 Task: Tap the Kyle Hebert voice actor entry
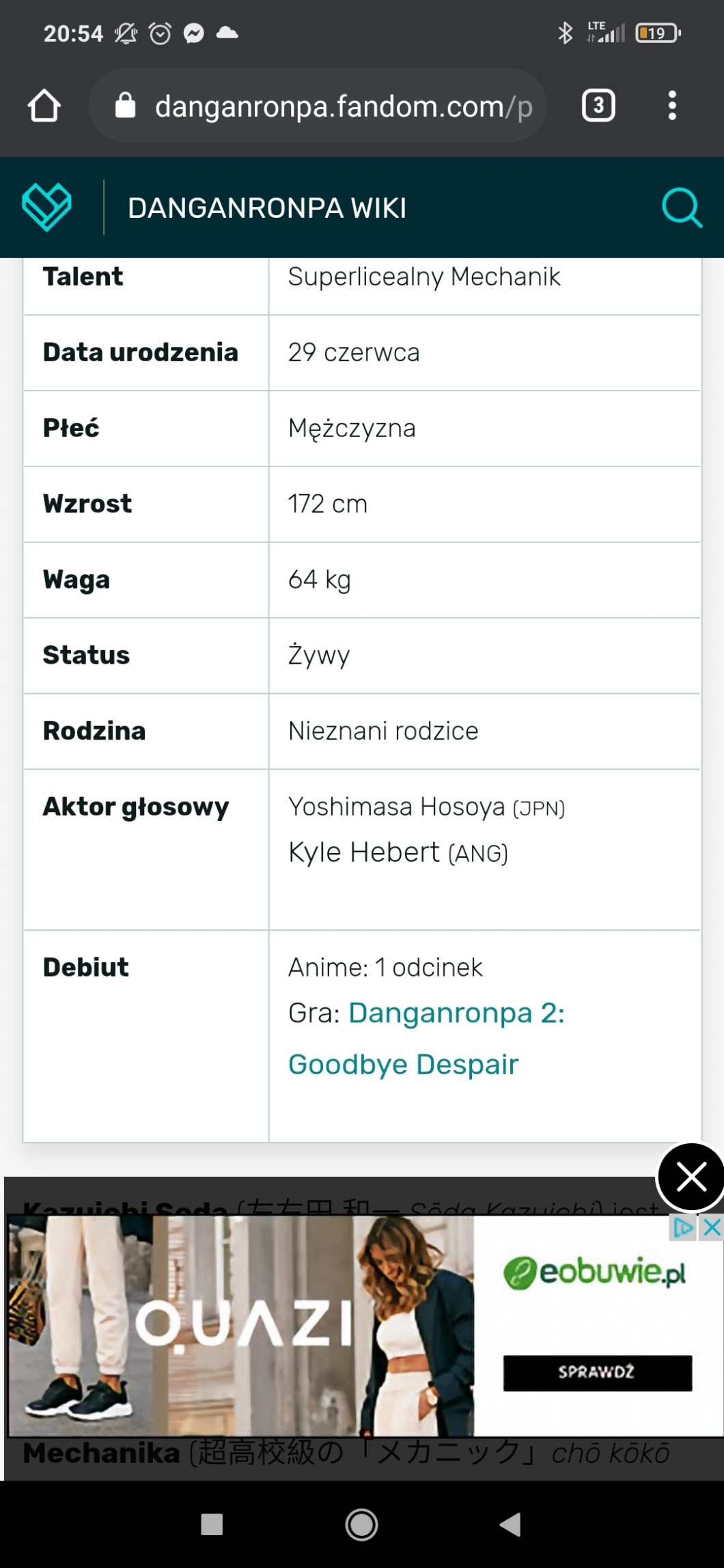point(363,853)
